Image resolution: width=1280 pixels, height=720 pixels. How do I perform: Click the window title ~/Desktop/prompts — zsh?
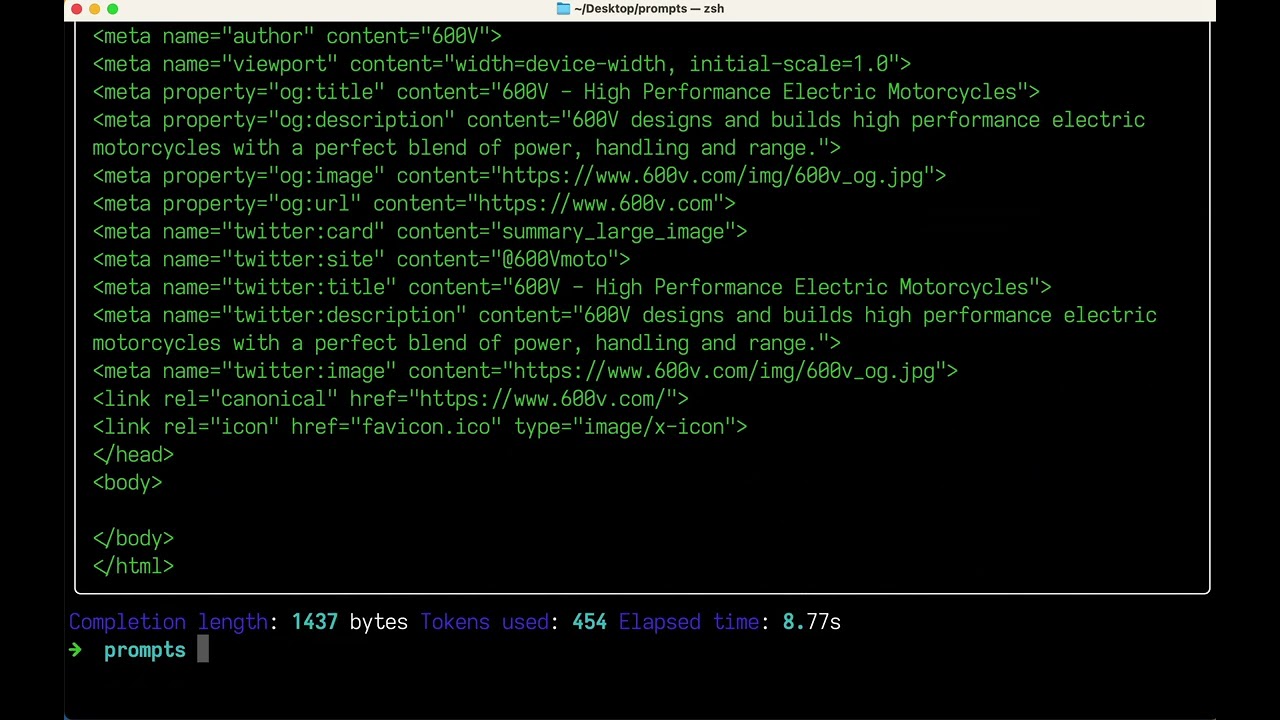(x=649, y=9)
